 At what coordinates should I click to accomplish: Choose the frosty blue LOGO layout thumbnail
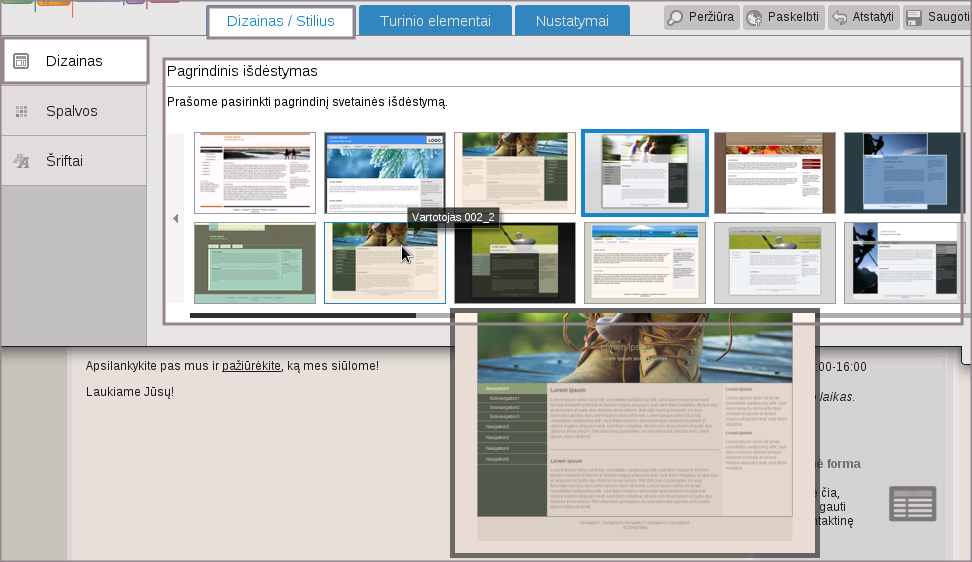click(x=385, y=172)
